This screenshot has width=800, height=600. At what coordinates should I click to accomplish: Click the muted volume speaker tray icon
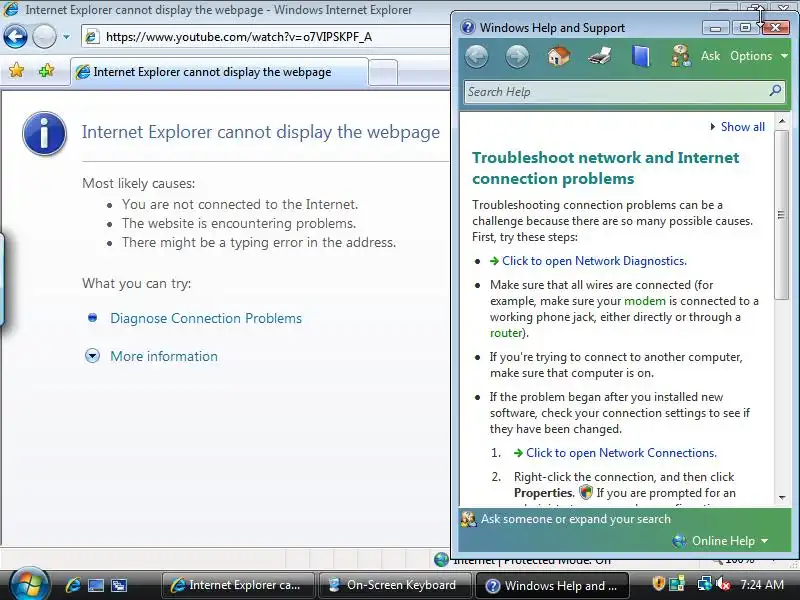pos(723,584)
